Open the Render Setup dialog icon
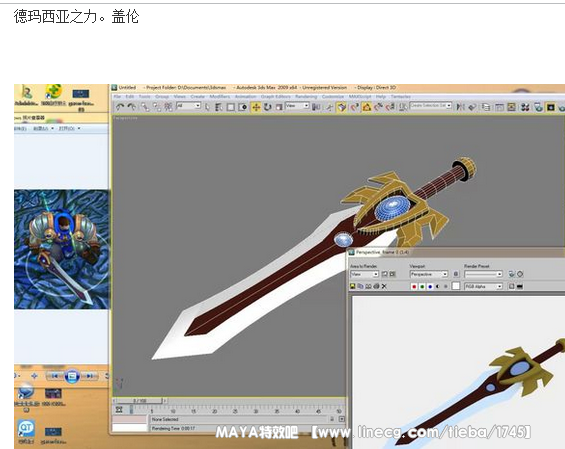The image size is (565, 449). pos(538,107)
